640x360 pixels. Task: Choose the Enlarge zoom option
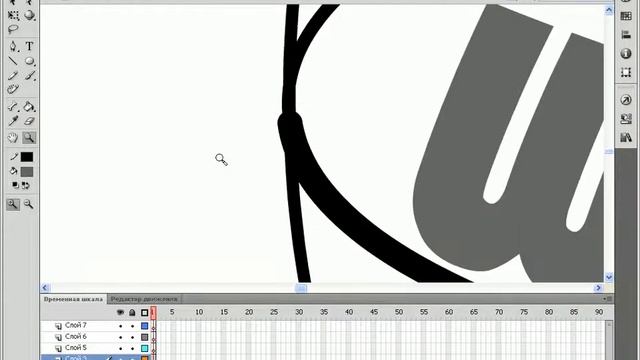pos(13,204)
